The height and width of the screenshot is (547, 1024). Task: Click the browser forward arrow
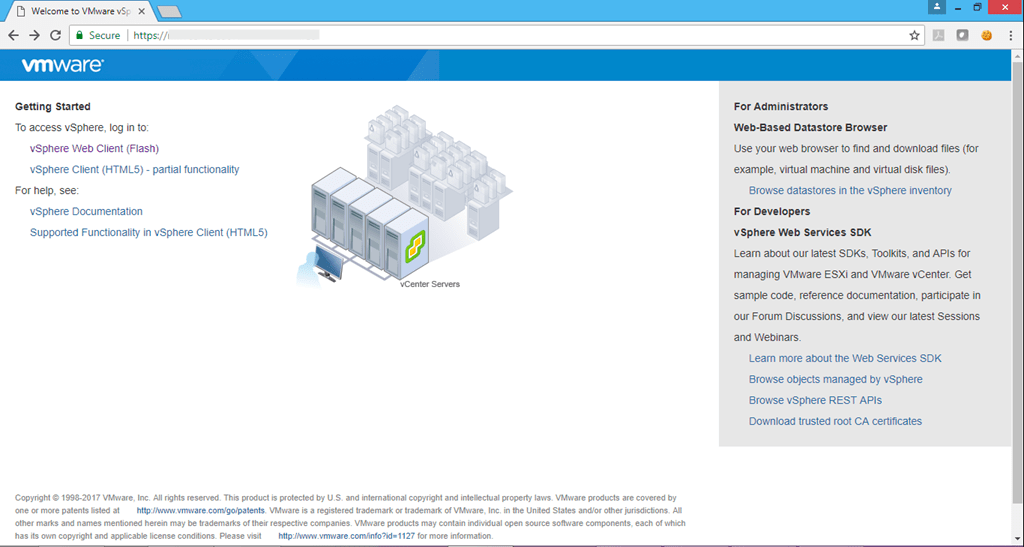click(x=34, y=35)
